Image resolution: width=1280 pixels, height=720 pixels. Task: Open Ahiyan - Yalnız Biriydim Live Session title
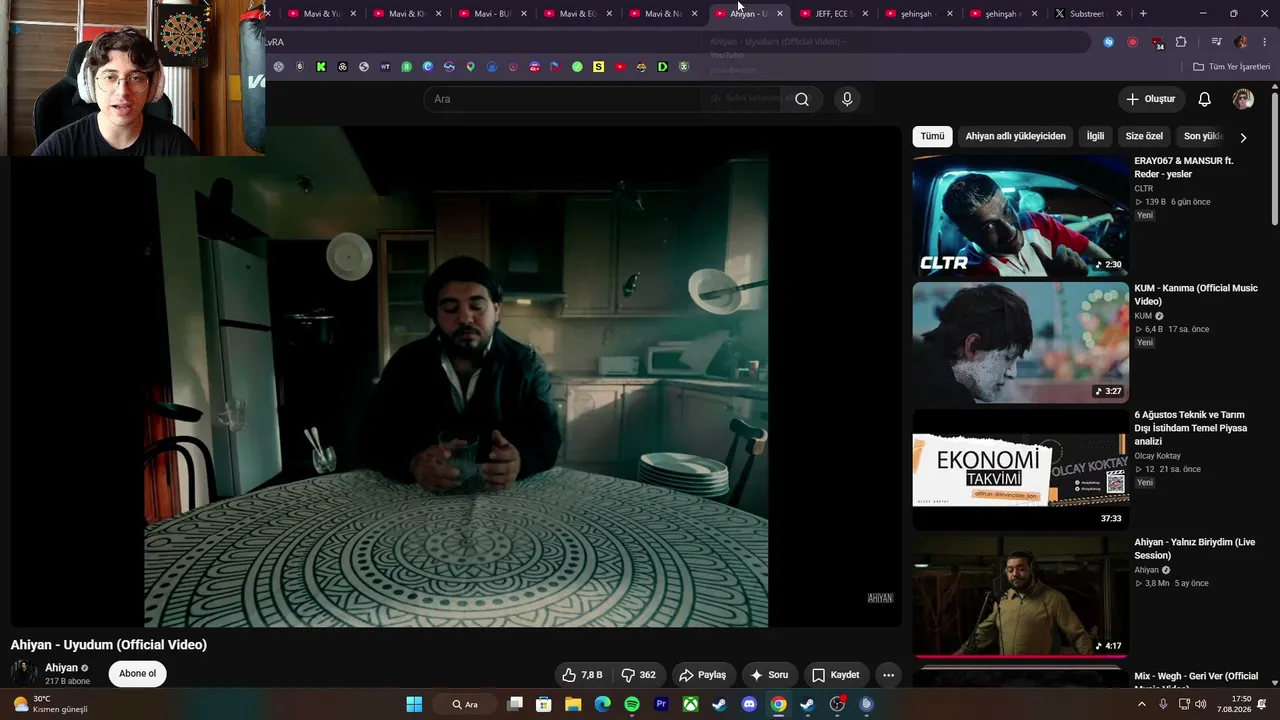(1194, 549)
